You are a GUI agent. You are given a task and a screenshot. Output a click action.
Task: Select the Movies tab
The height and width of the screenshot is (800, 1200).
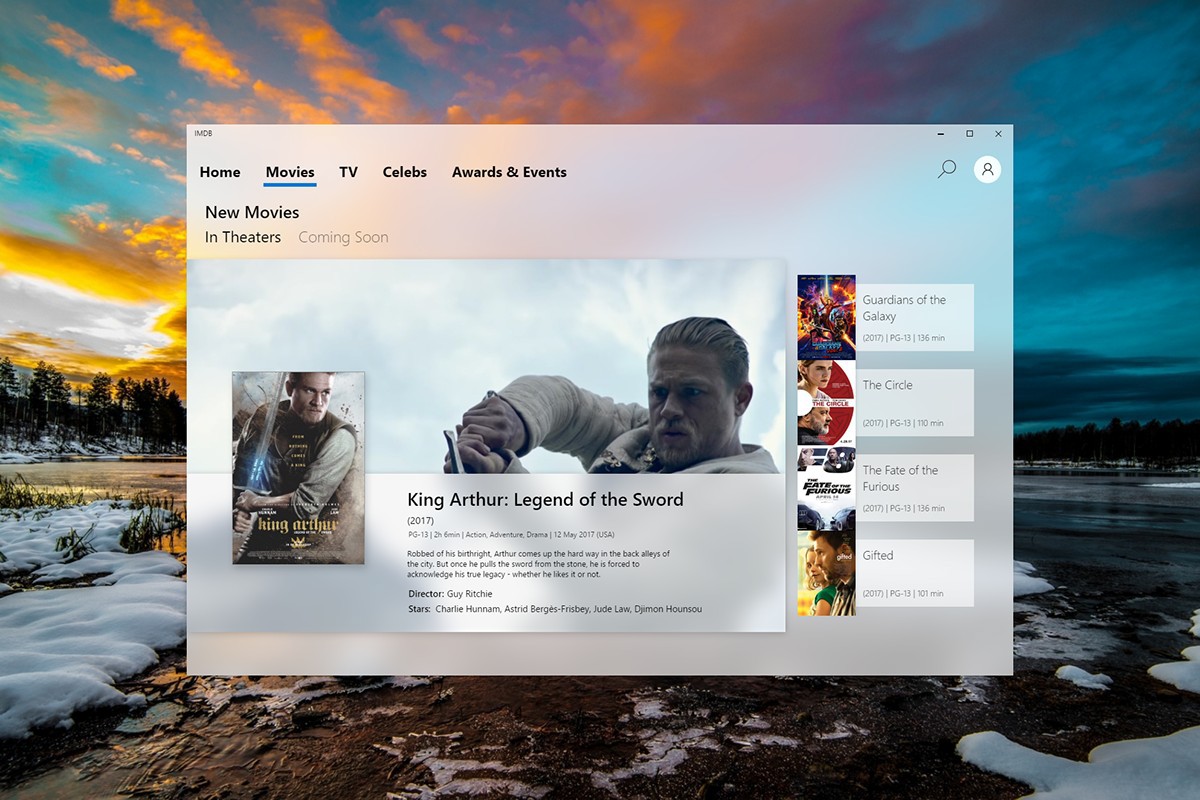tap(290, 172)
